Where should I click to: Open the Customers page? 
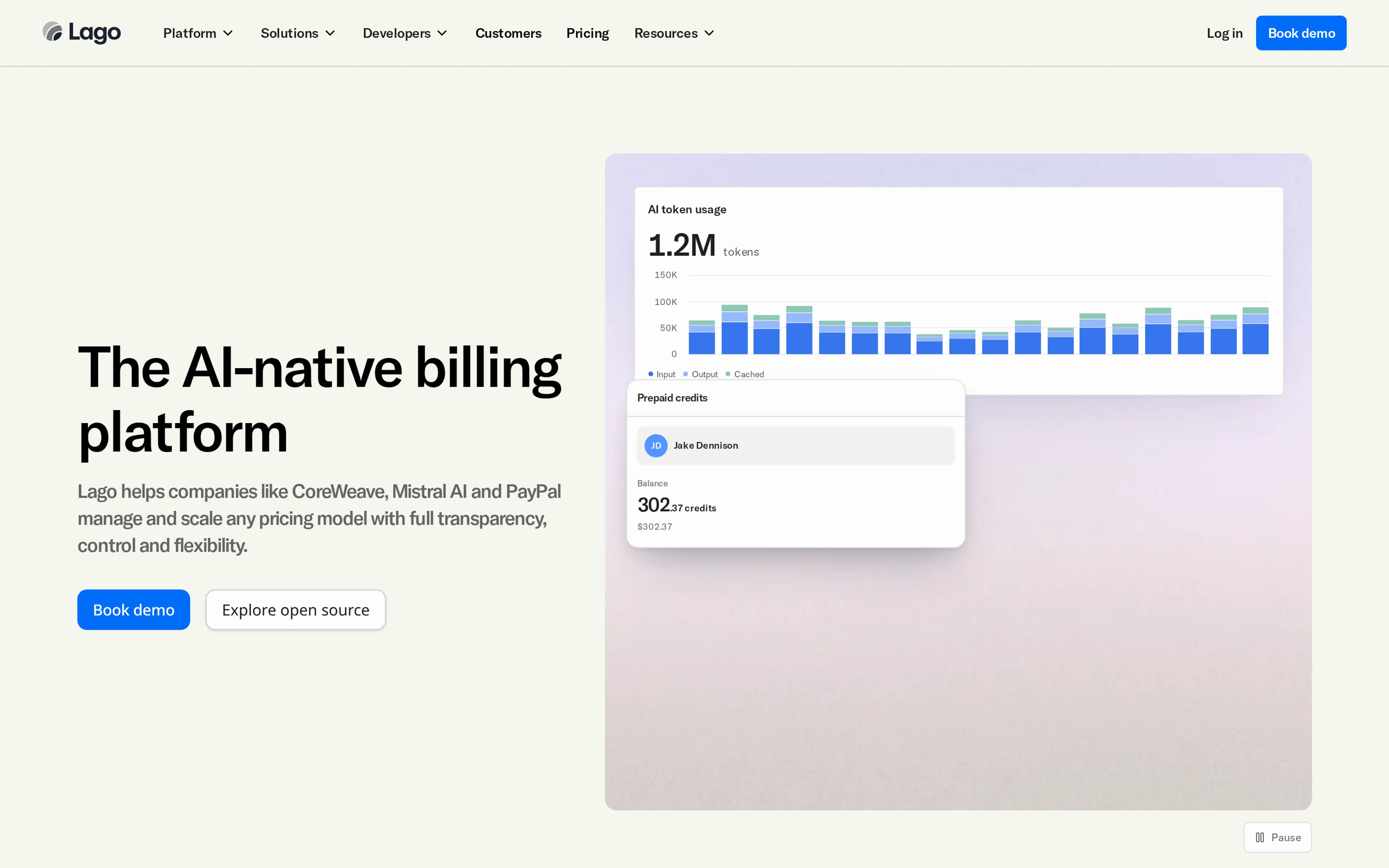(x=508, y=33)
